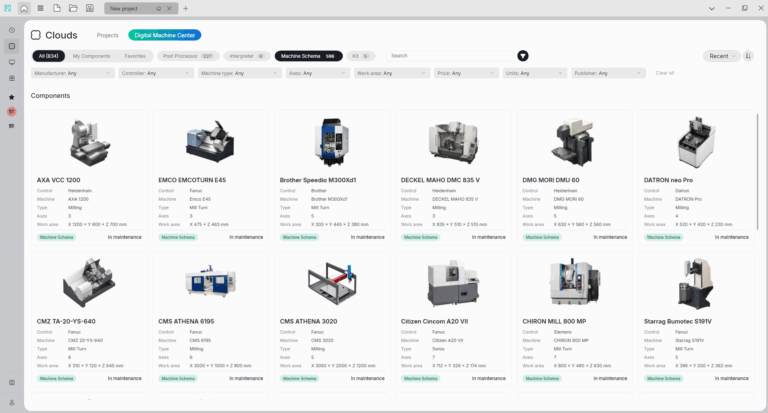Image resolution: width=768 pixels, height=413 pixels.
Task: Open favorites star icon in sidebar
Action: (12, 97)
